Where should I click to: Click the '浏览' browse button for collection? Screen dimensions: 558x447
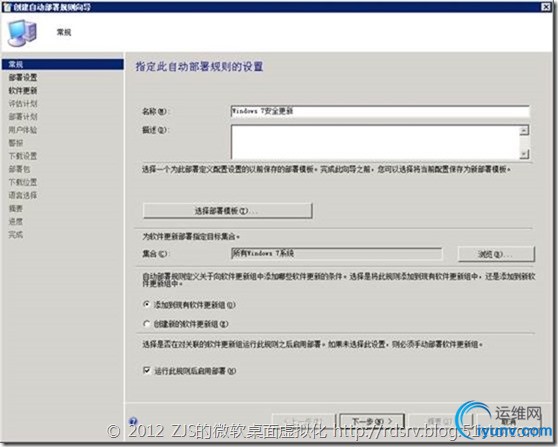(x=496, y=254)
